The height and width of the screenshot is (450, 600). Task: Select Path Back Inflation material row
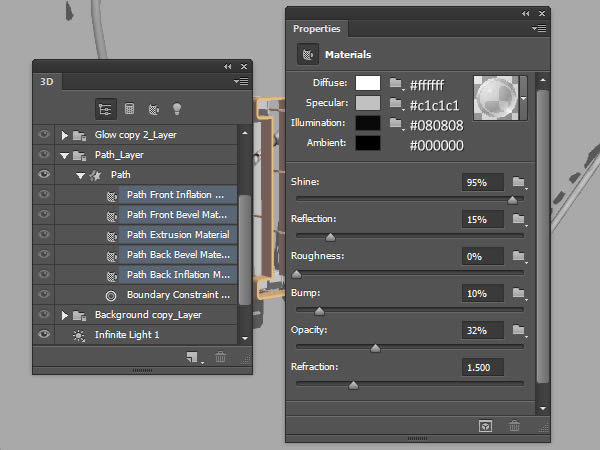point(178,274)
